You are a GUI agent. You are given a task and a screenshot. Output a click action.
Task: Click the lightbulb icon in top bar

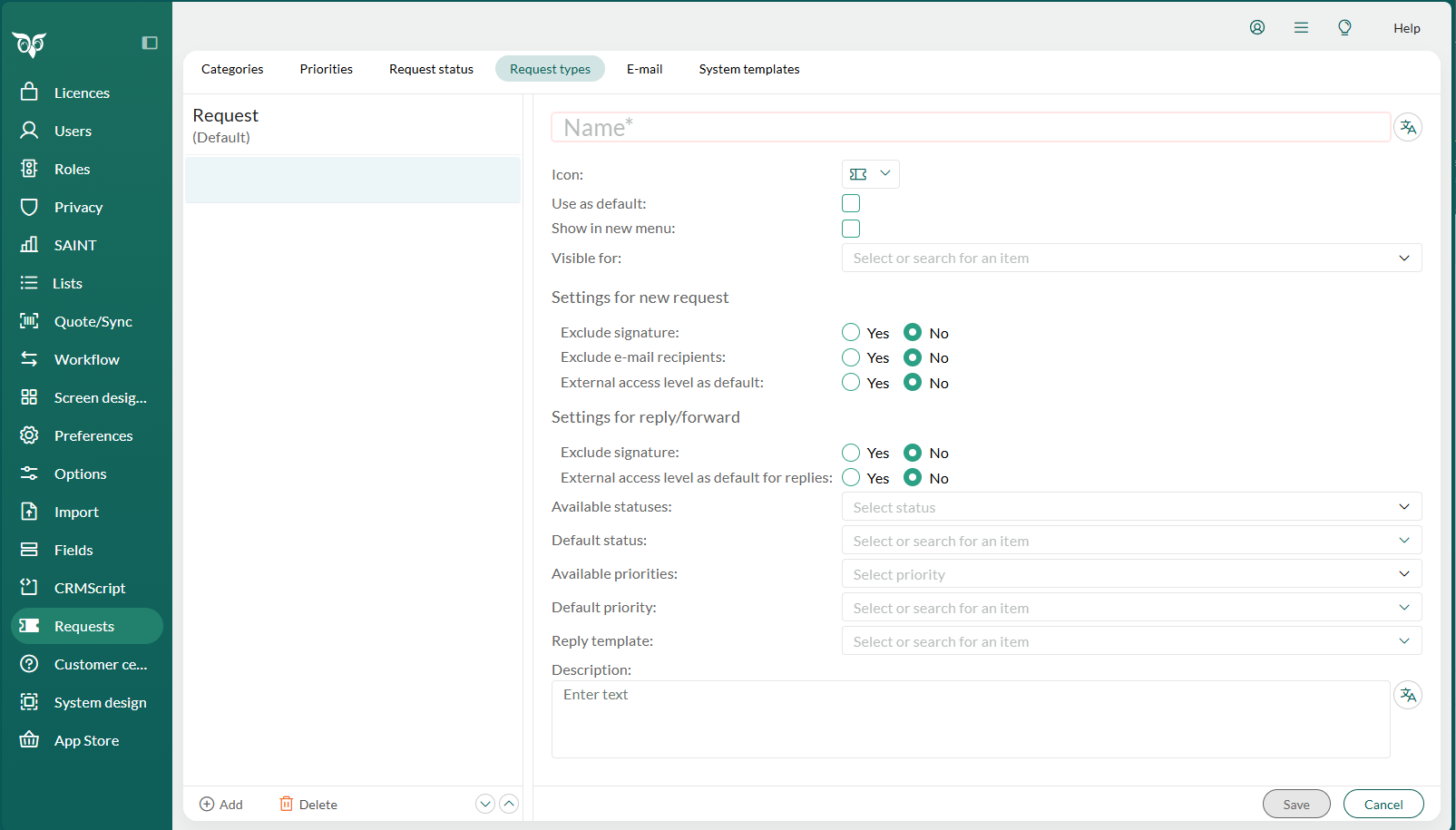tap(1344, 27)
